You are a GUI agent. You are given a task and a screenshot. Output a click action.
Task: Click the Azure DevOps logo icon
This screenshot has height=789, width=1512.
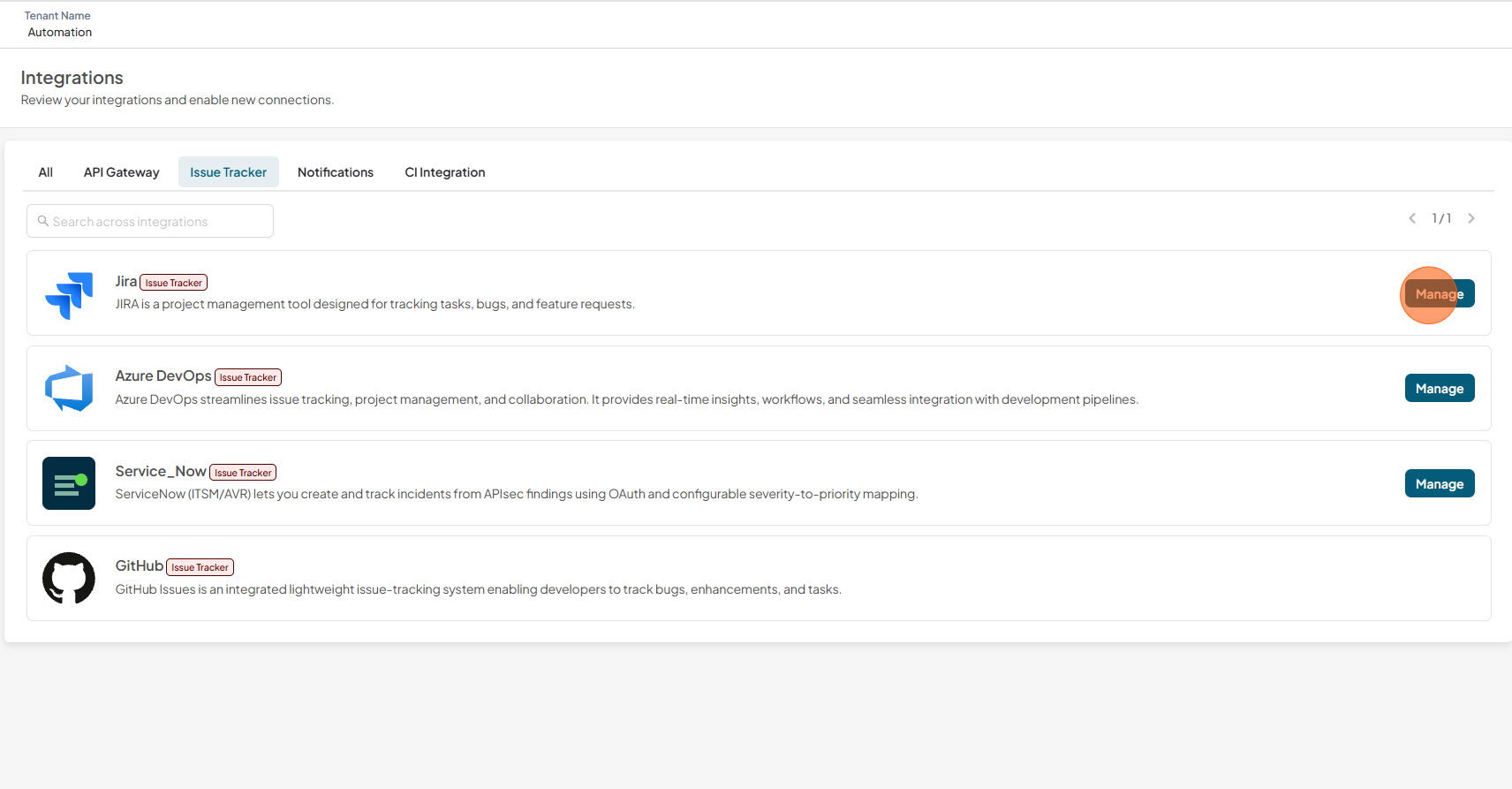tap(69, 389)
